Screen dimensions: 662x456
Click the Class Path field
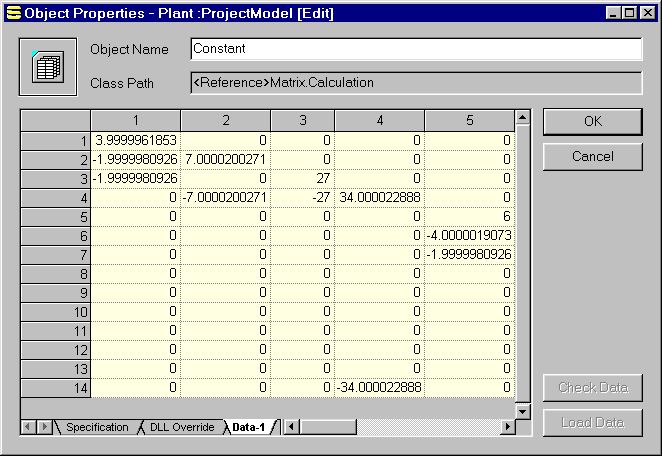pos(415,83)
